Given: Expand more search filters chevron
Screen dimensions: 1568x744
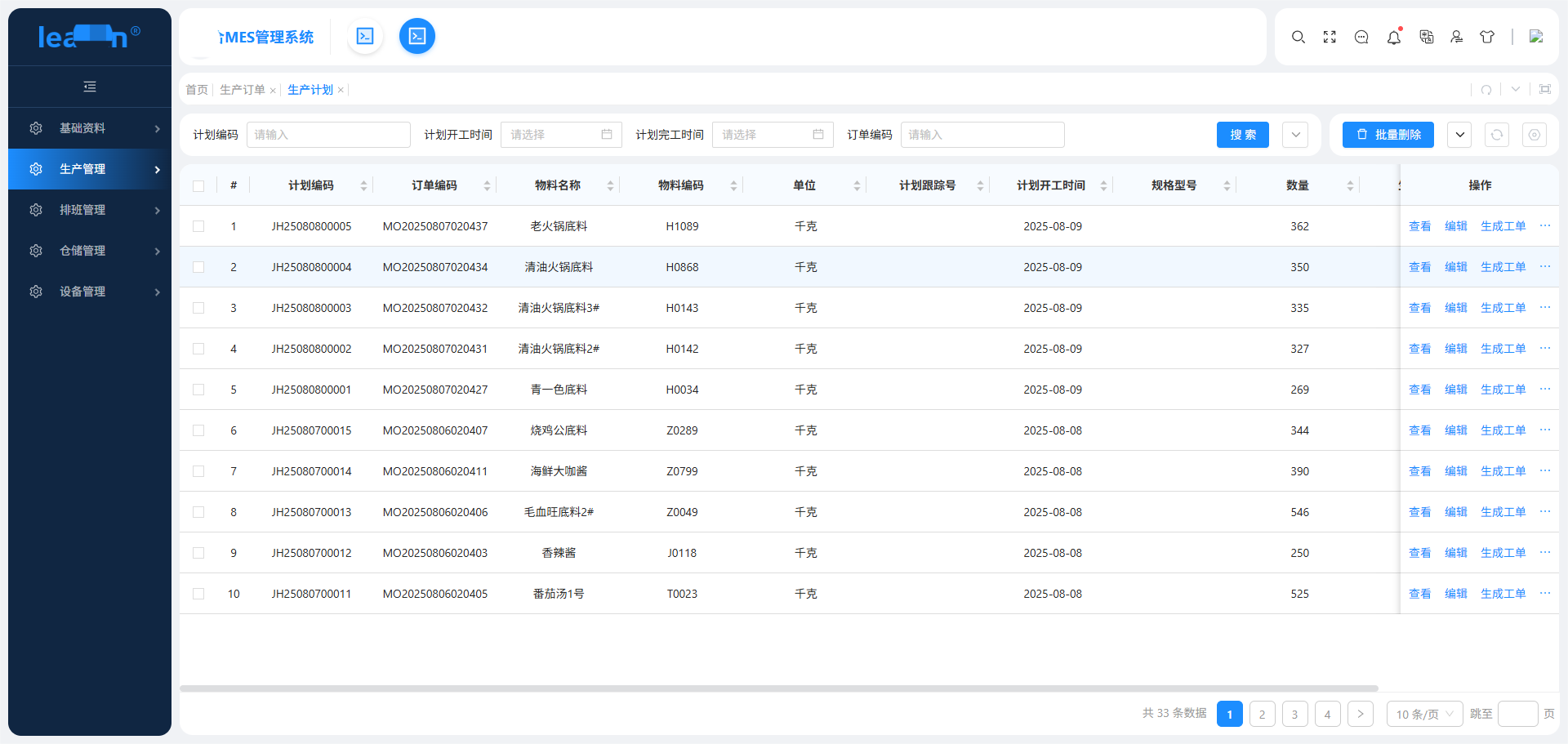Looking at the screenshot, I should (x=1295, y=135).
